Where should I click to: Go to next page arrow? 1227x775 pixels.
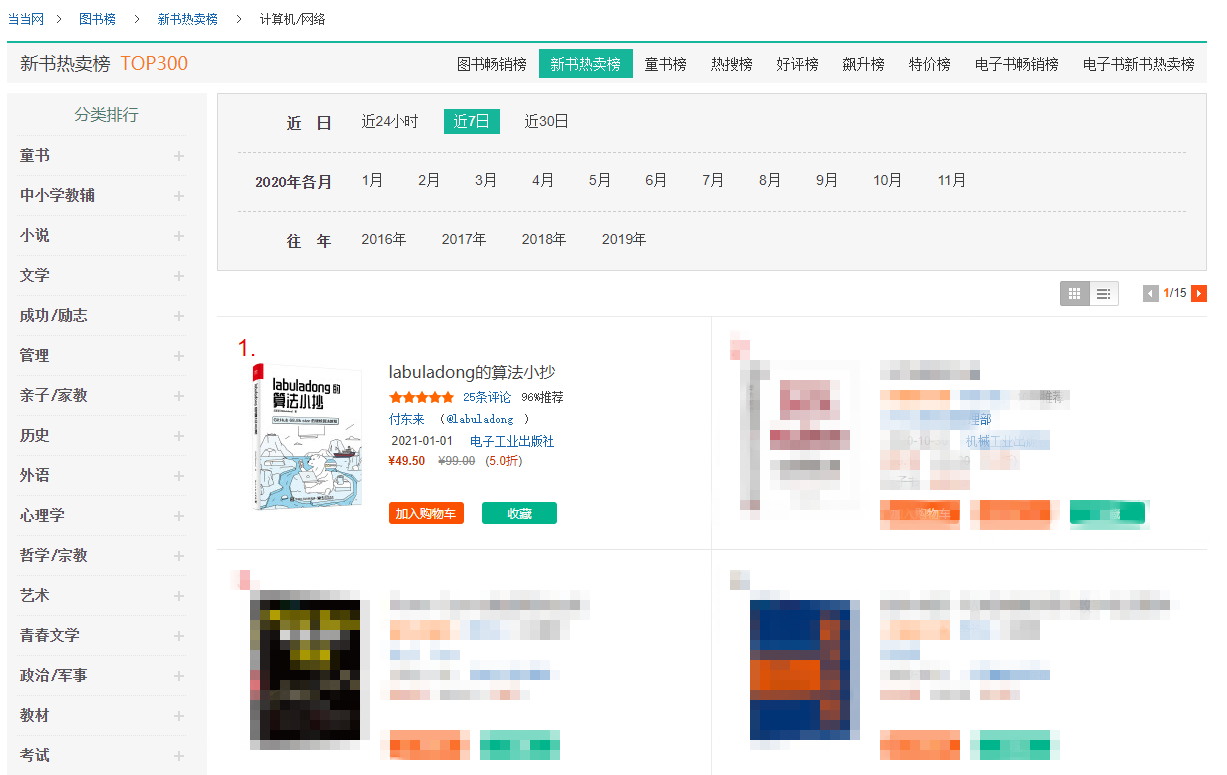(1199, 293)
